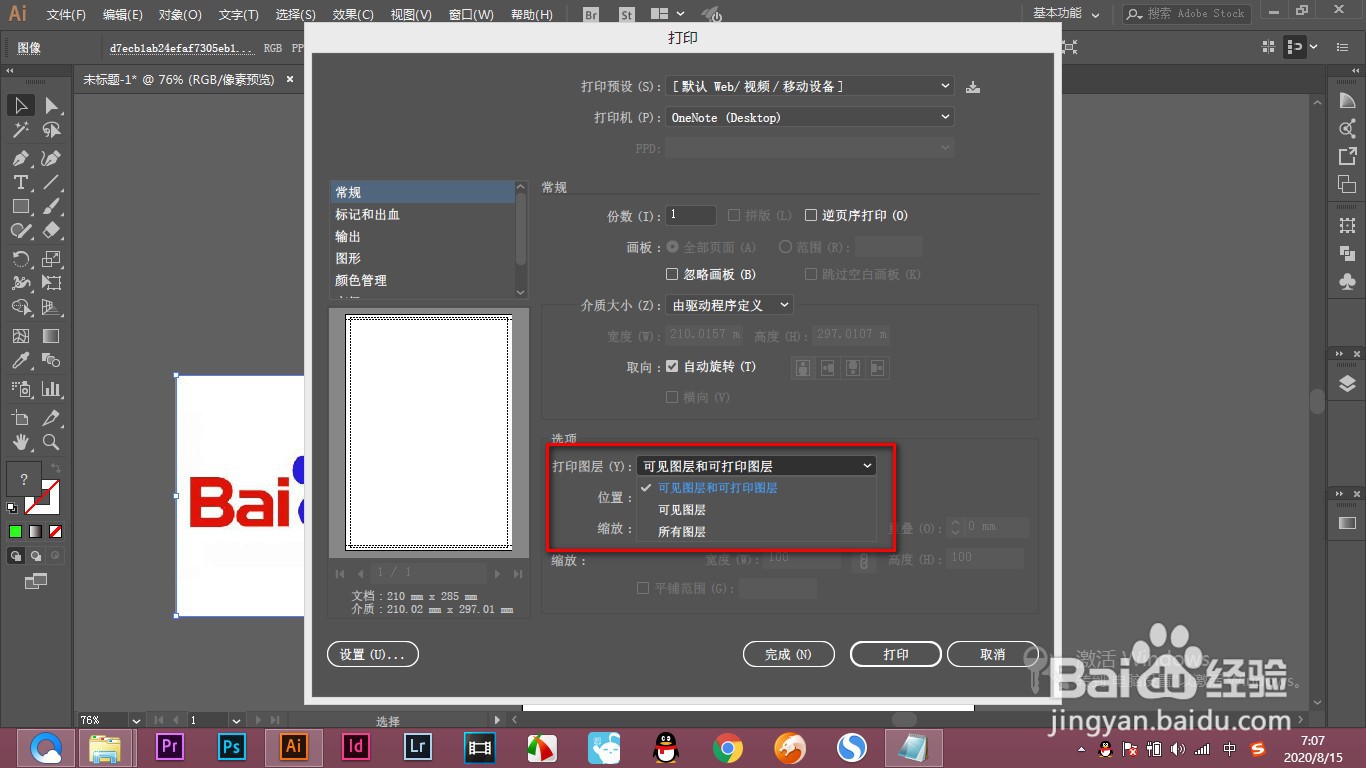Toggle the 平铺范围 checkbox
The height and width of the screenshot is (768, 1366).
(643, 589)
